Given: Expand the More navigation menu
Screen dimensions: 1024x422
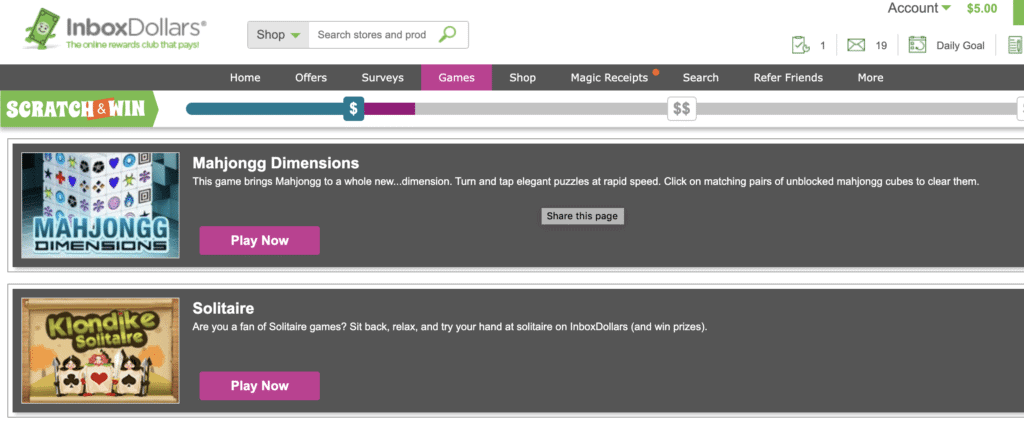Looking at the screenshot, I should (870, 78).
